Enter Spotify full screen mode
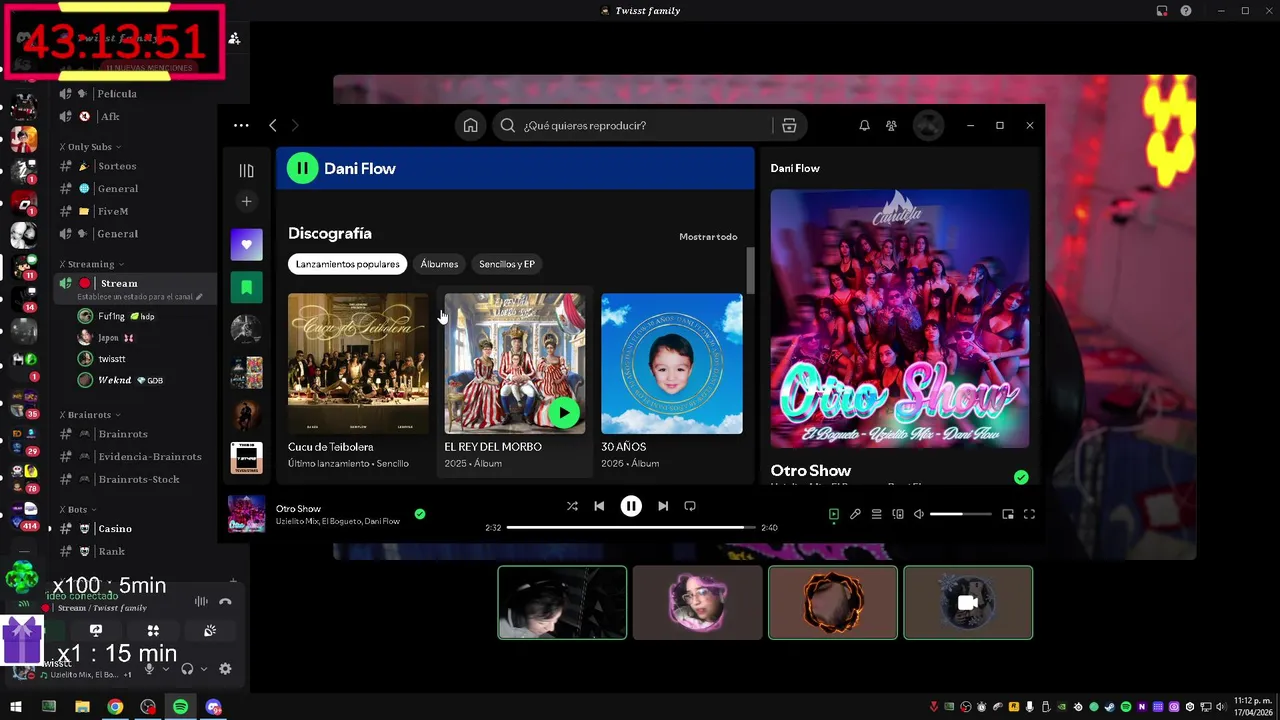The image size is (1280, 720). (1029, 514)
